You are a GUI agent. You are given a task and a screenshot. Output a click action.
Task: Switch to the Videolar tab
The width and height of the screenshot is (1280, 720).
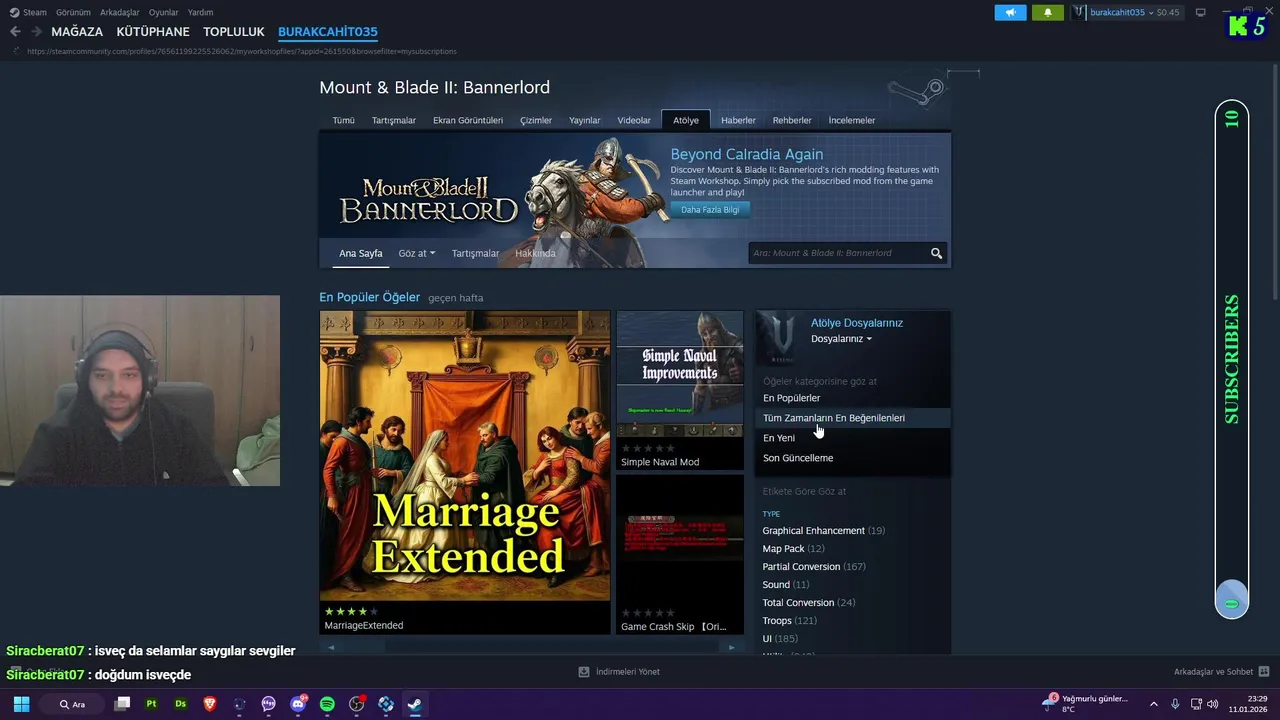tap(634, 120)
